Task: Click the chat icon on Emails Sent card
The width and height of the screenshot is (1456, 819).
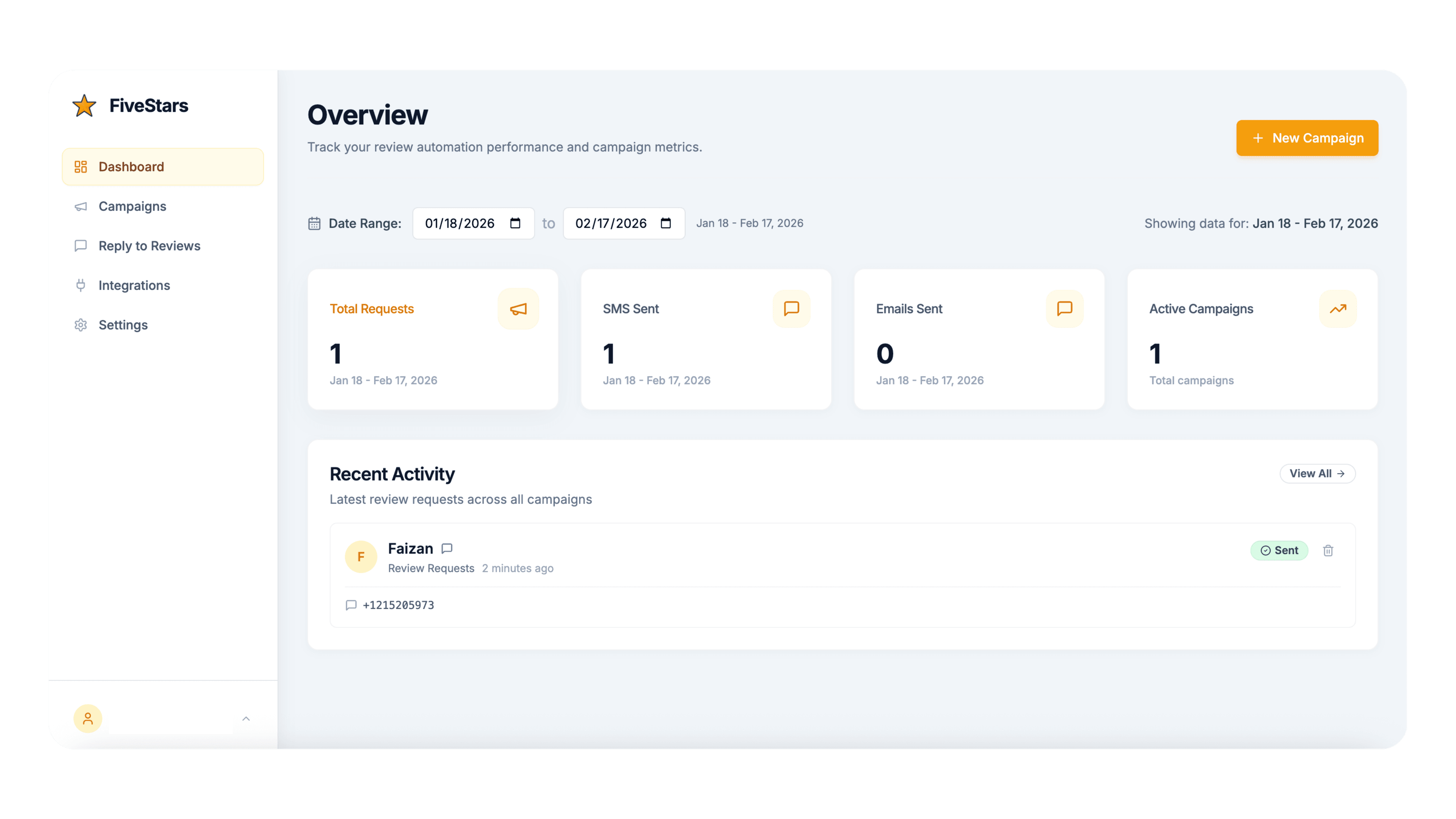Action: (1064, 309)
